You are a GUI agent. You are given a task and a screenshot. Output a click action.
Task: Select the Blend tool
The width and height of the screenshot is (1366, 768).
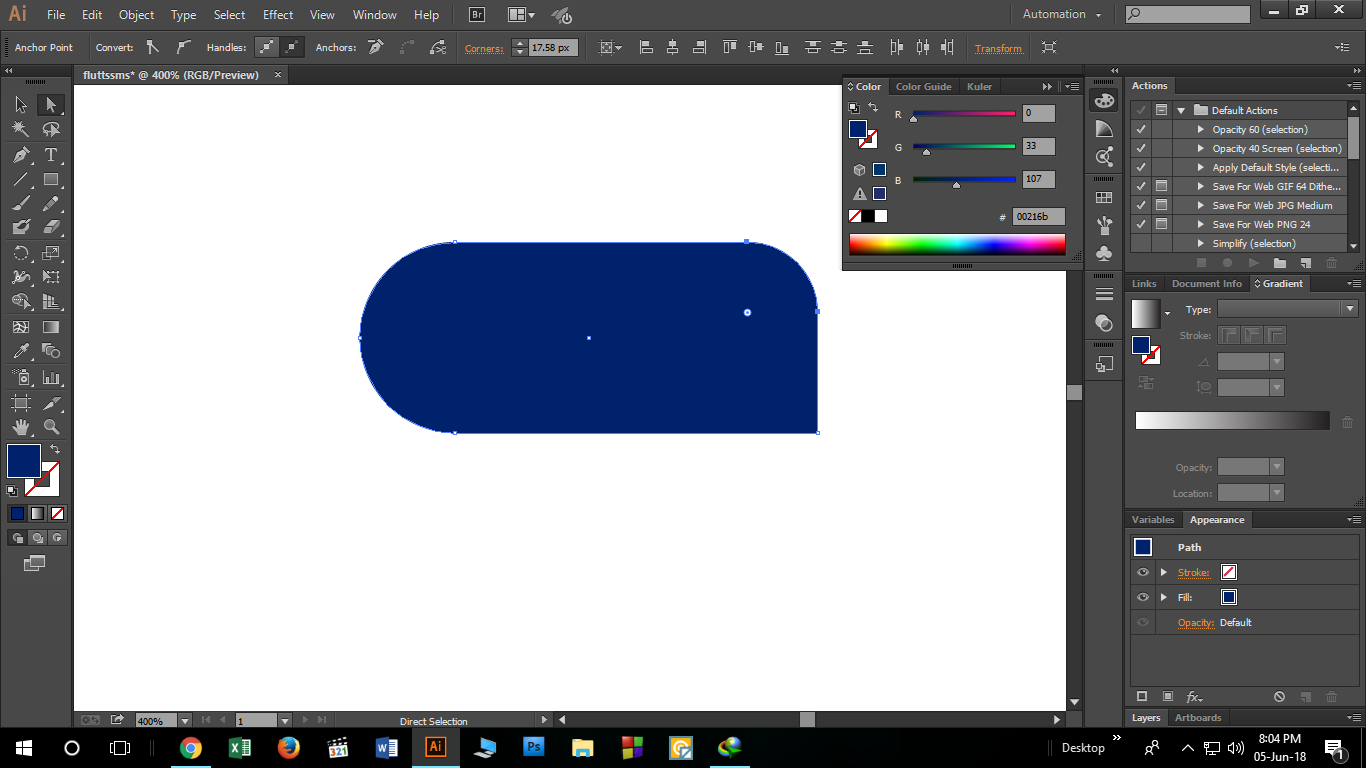click(51, 352)
